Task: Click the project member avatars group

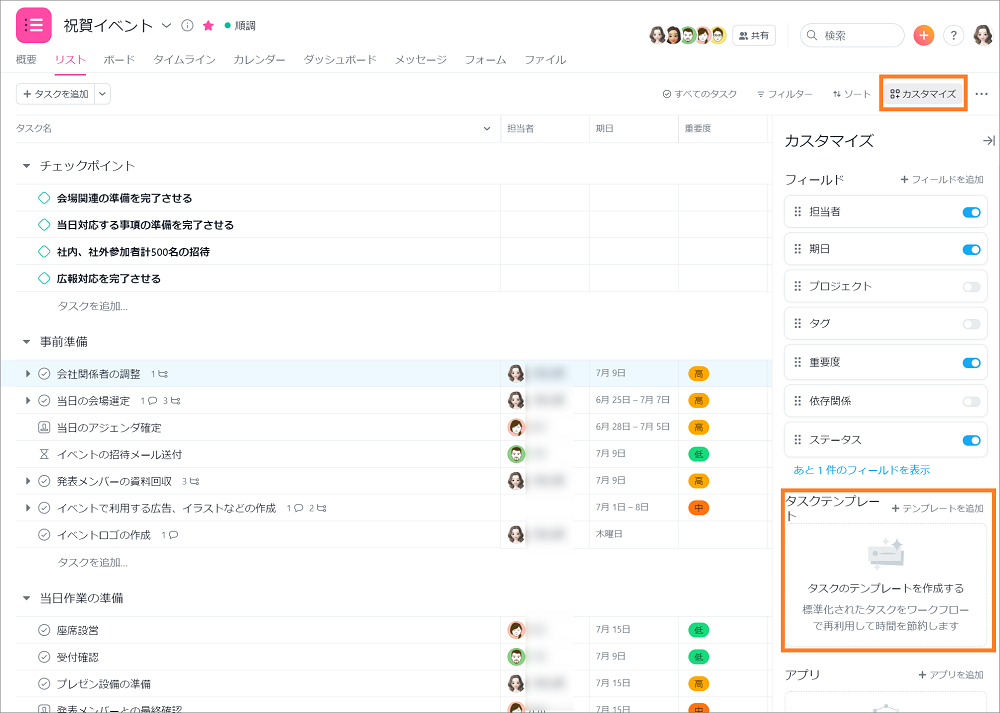Action: pyautogui.click(x=688, y=35)
